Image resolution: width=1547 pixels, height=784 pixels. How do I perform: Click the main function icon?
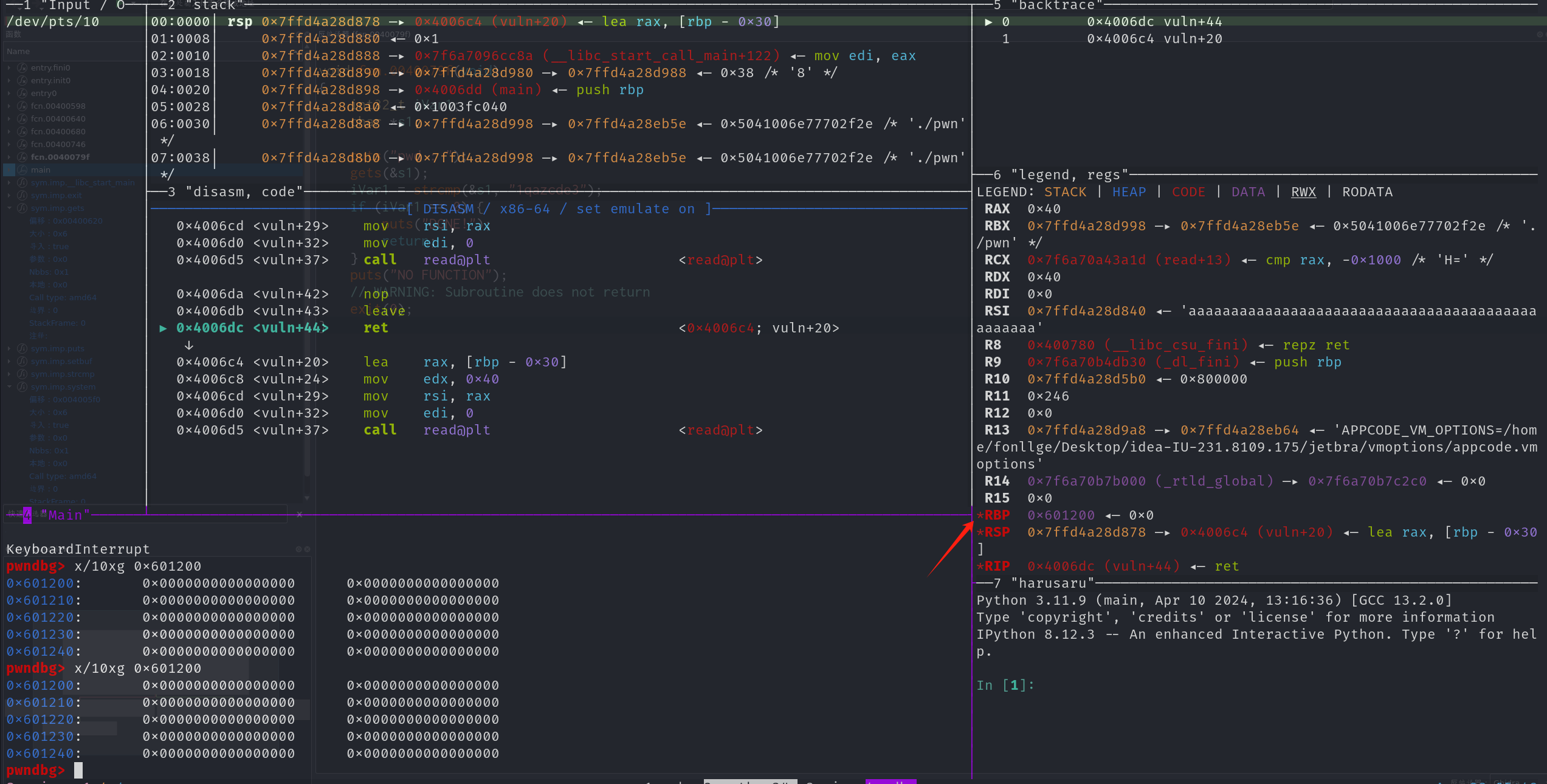click(22, 170)
